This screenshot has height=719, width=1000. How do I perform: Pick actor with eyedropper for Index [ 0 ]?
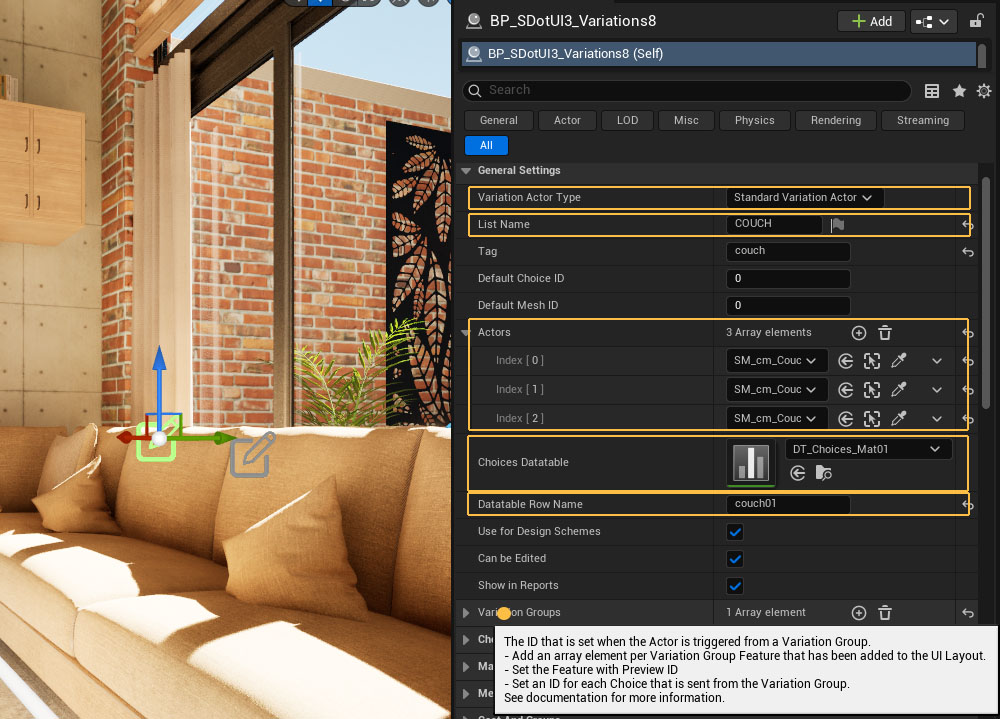(x=899, y=361)
